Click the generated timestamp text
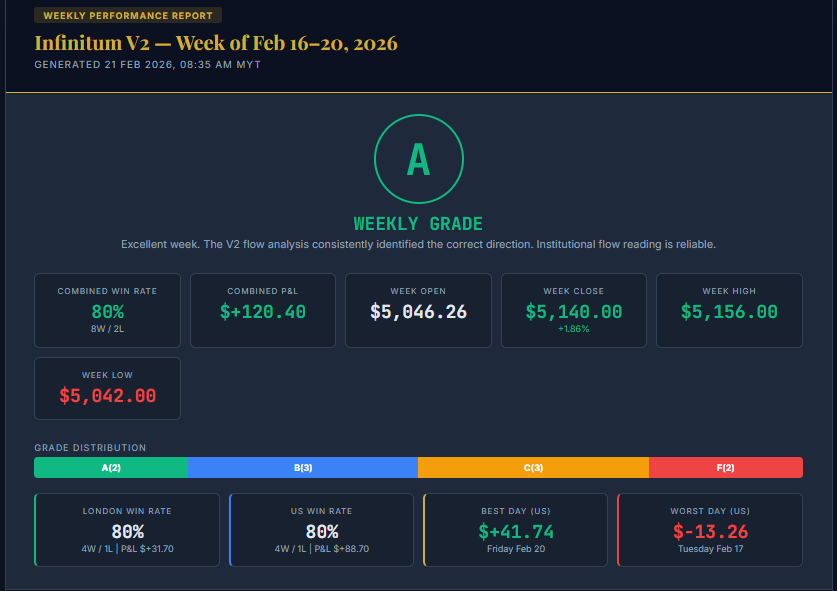Image resolution: width=837 pixels, height=591 pixels. pyautogui.click(x=148, y=64)
